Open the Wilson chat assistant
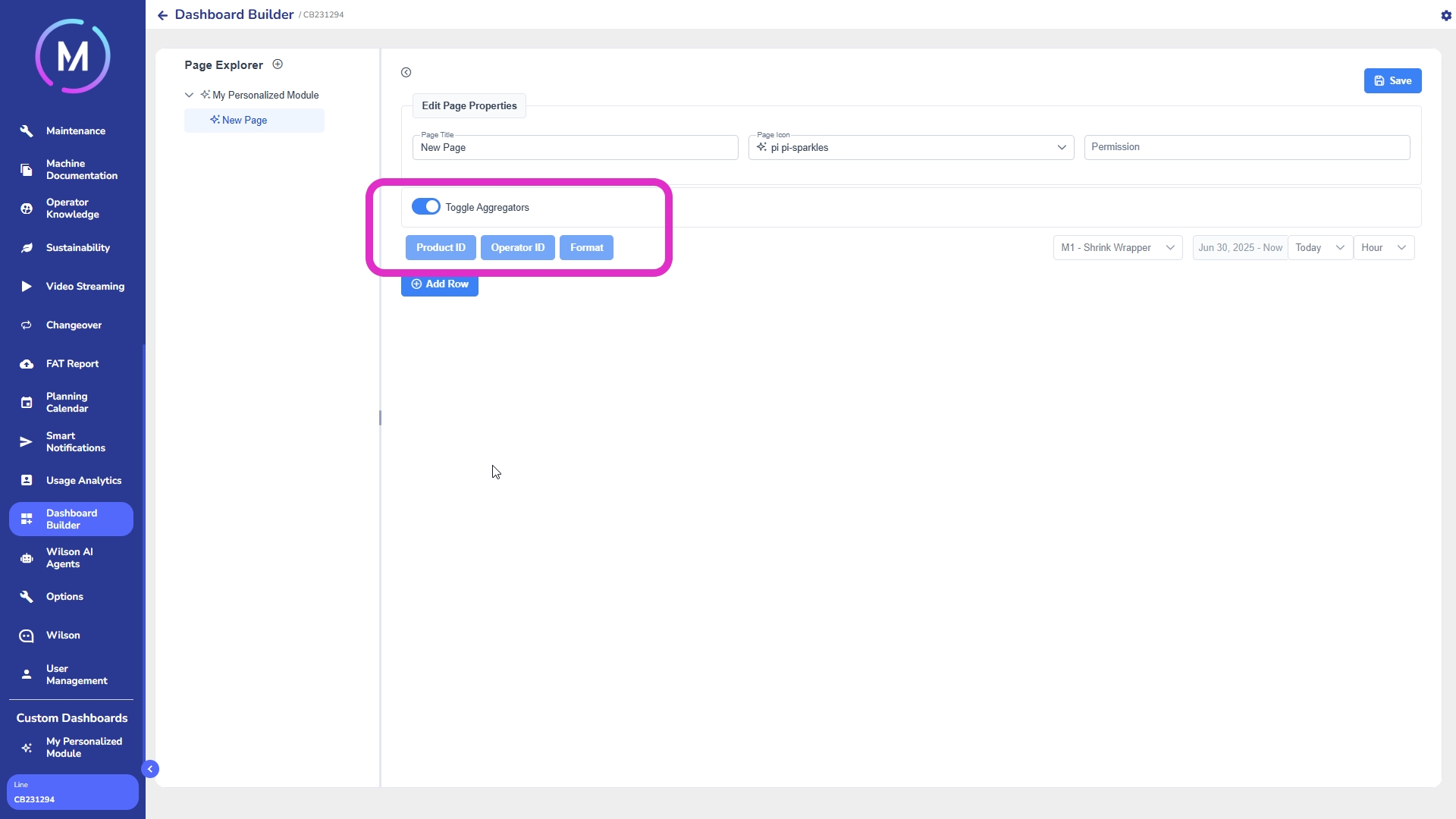This screenshot has height=819, width=1456. tap(63, 635)
